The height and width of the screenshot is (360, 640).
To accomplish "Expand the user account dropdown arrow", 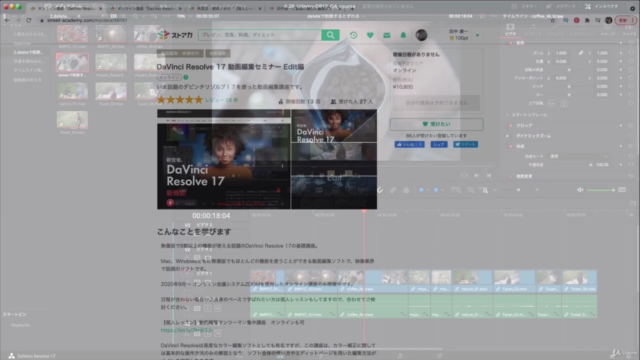I will tap(477, 36).
